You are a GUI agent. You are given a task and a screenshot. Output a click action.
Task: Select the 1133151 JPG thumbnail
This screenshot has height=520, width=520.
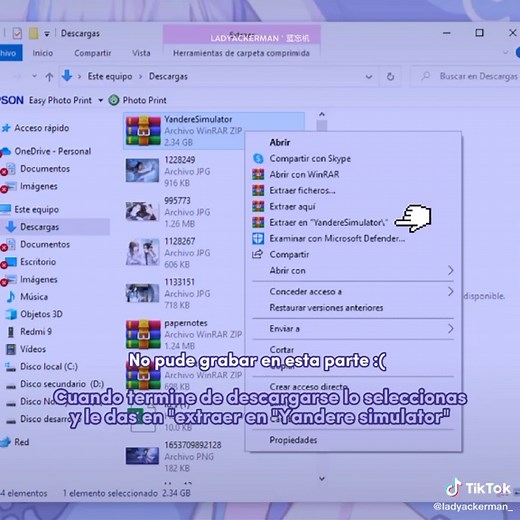tap(142, 293)
